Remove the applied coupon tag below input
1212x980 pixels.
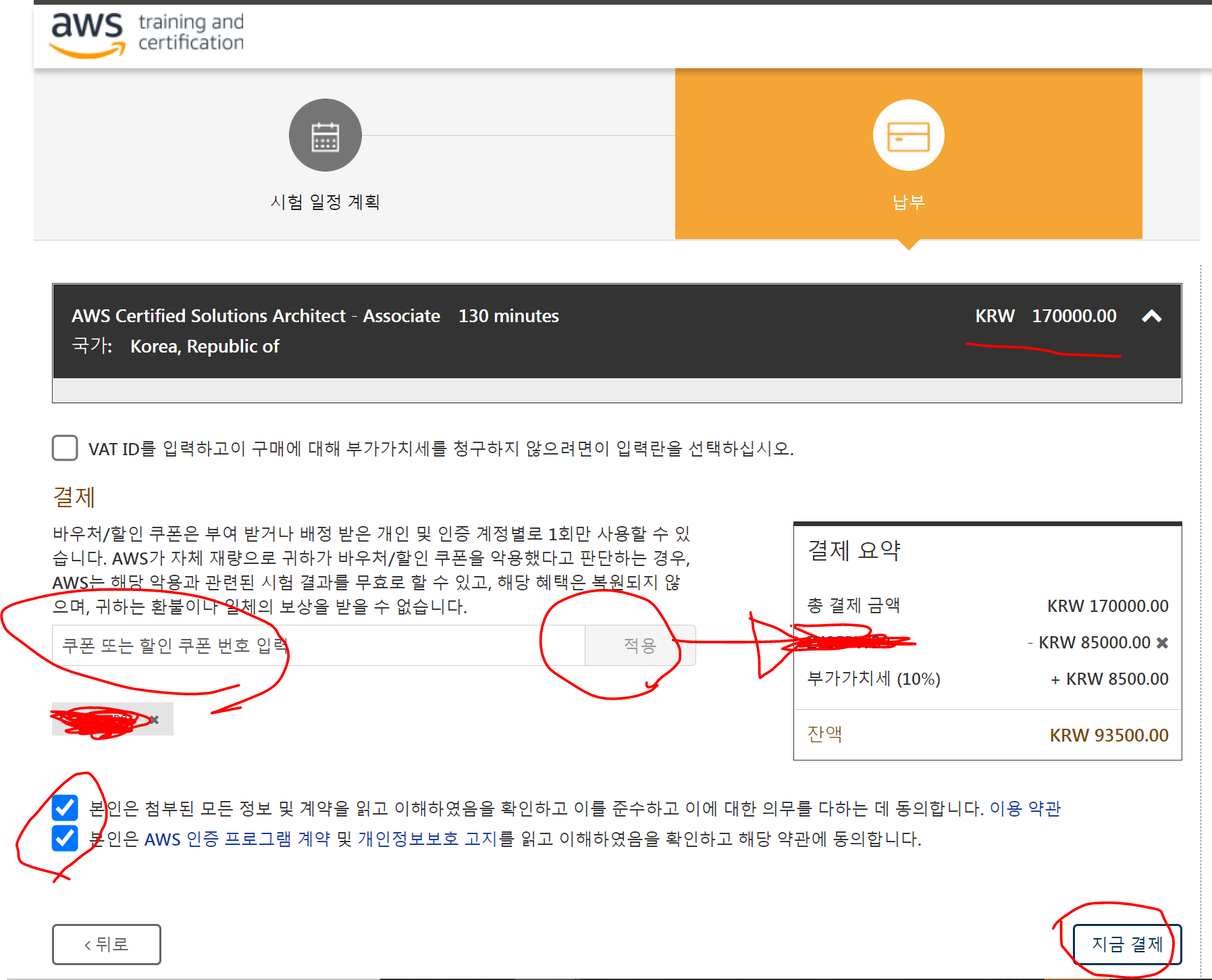click(x=154, y=720)
